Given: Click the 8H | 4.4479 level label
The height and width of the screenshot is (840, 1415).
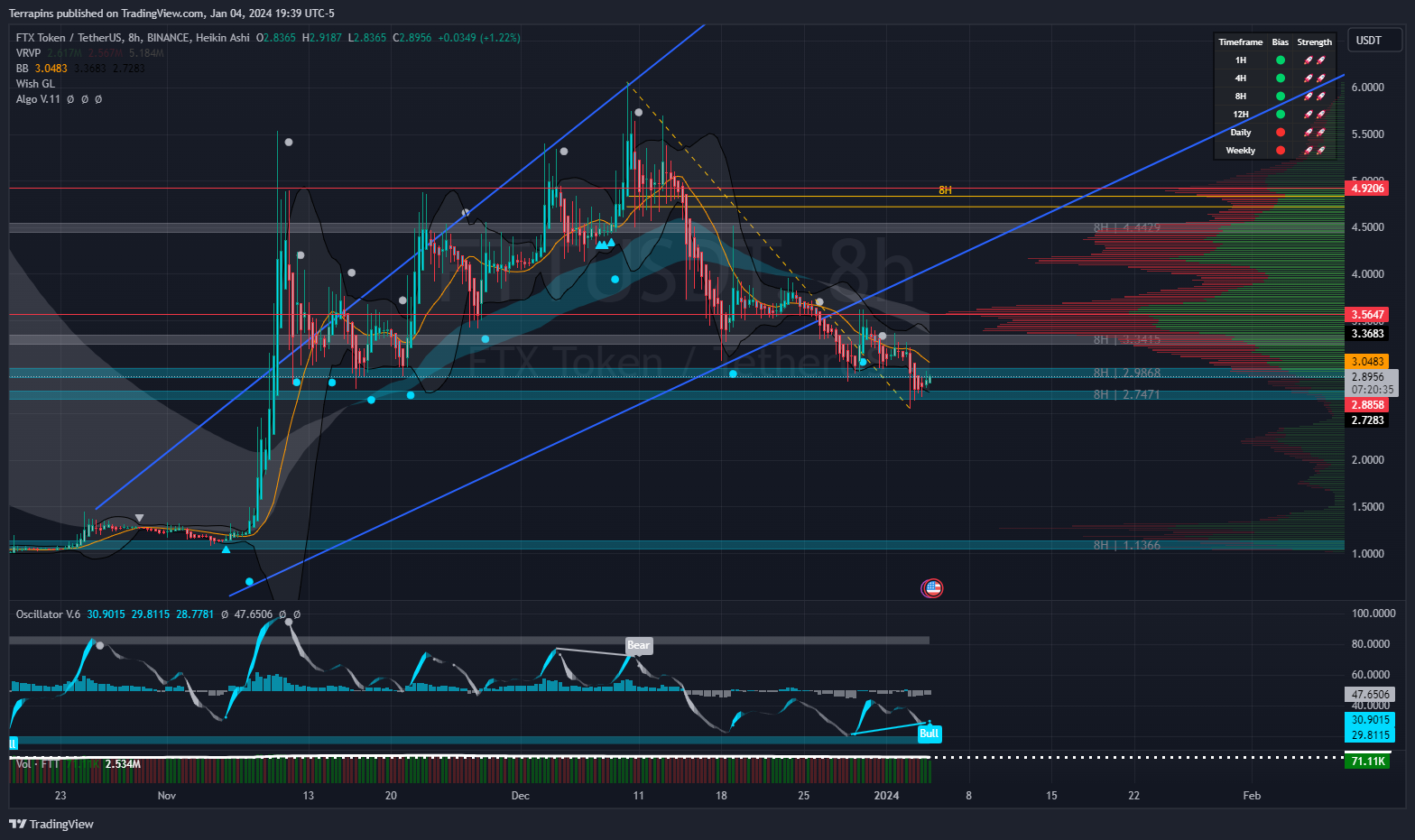Looking at the screenshot, I should pos(1126,227).
